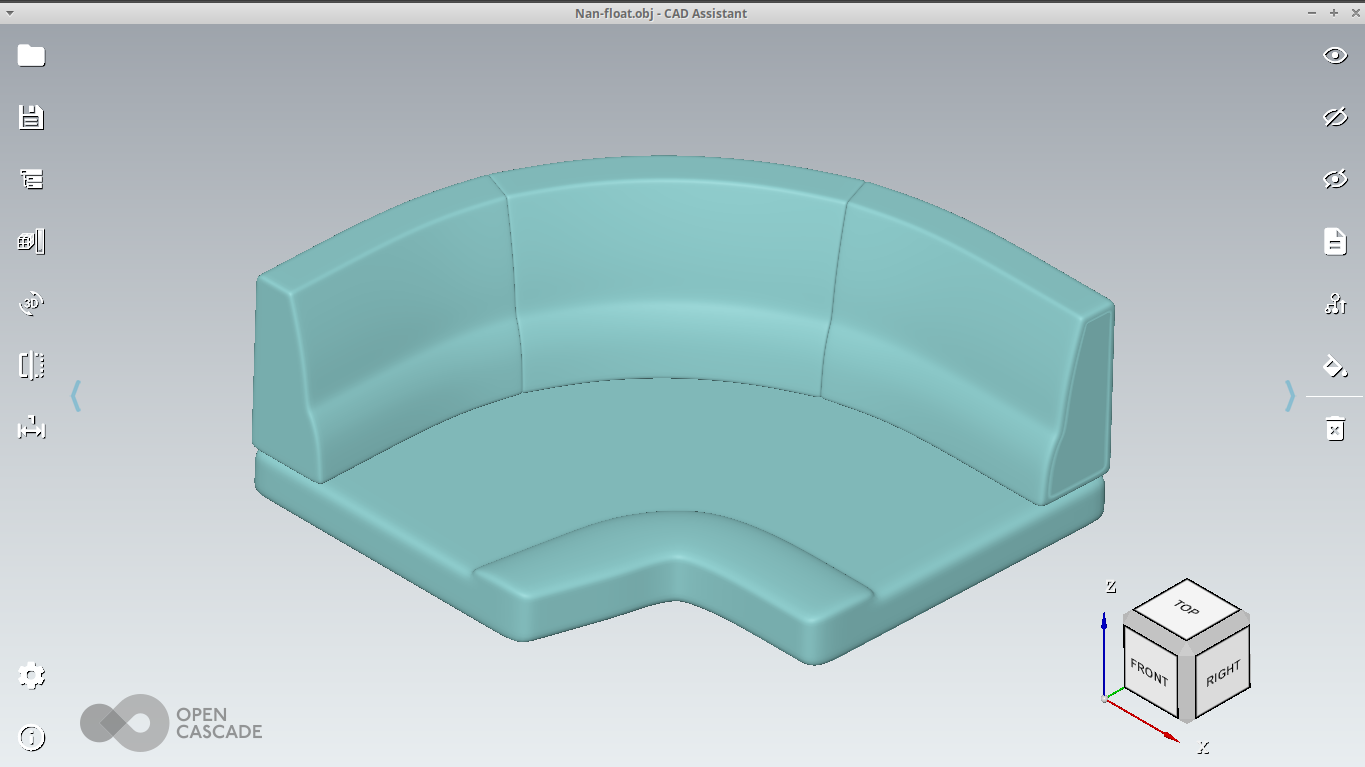Image resolution: width=1365 pixels, height=767 pixels.
Task: Open the animation/recording tool
Action: point(30,240)
